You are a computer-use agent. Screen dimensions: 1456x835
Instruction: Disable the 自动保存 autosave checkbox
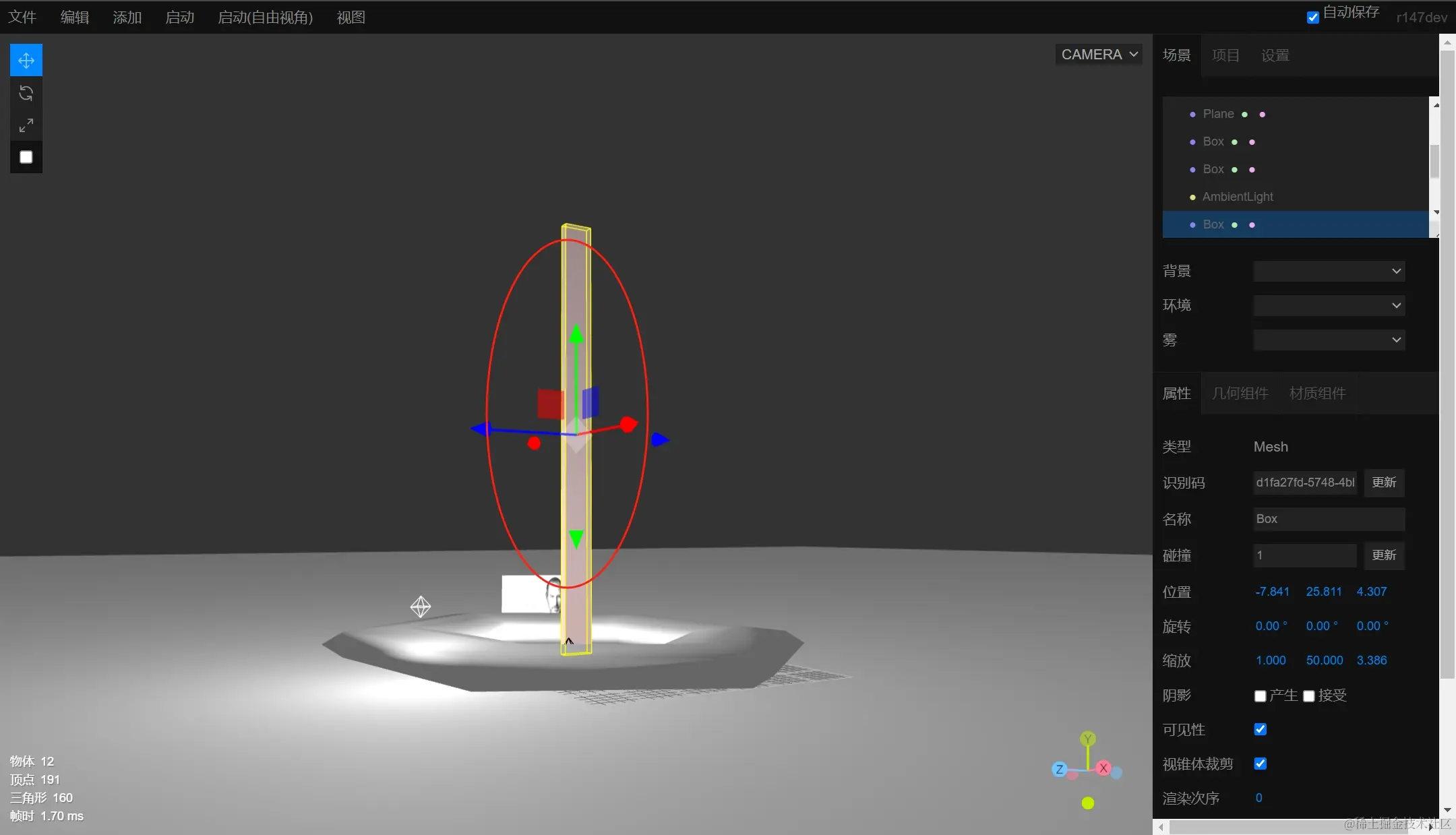[x=1312, y=18]
